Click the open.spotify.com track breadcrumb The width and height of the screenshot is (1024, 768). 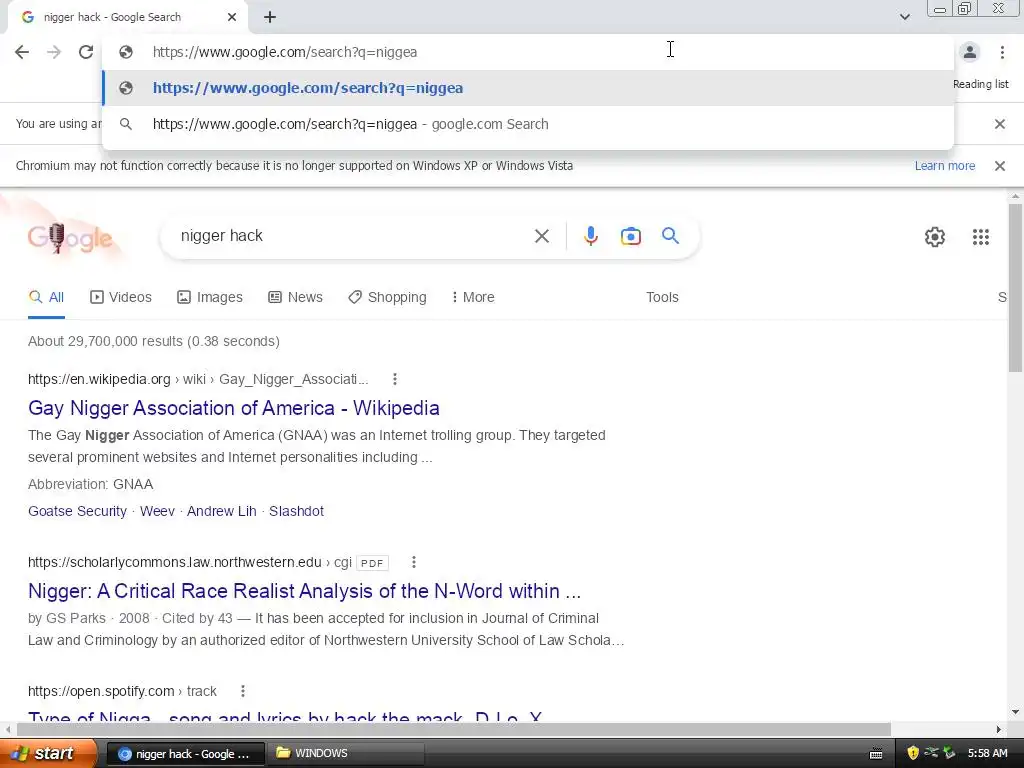coord(122,691)
